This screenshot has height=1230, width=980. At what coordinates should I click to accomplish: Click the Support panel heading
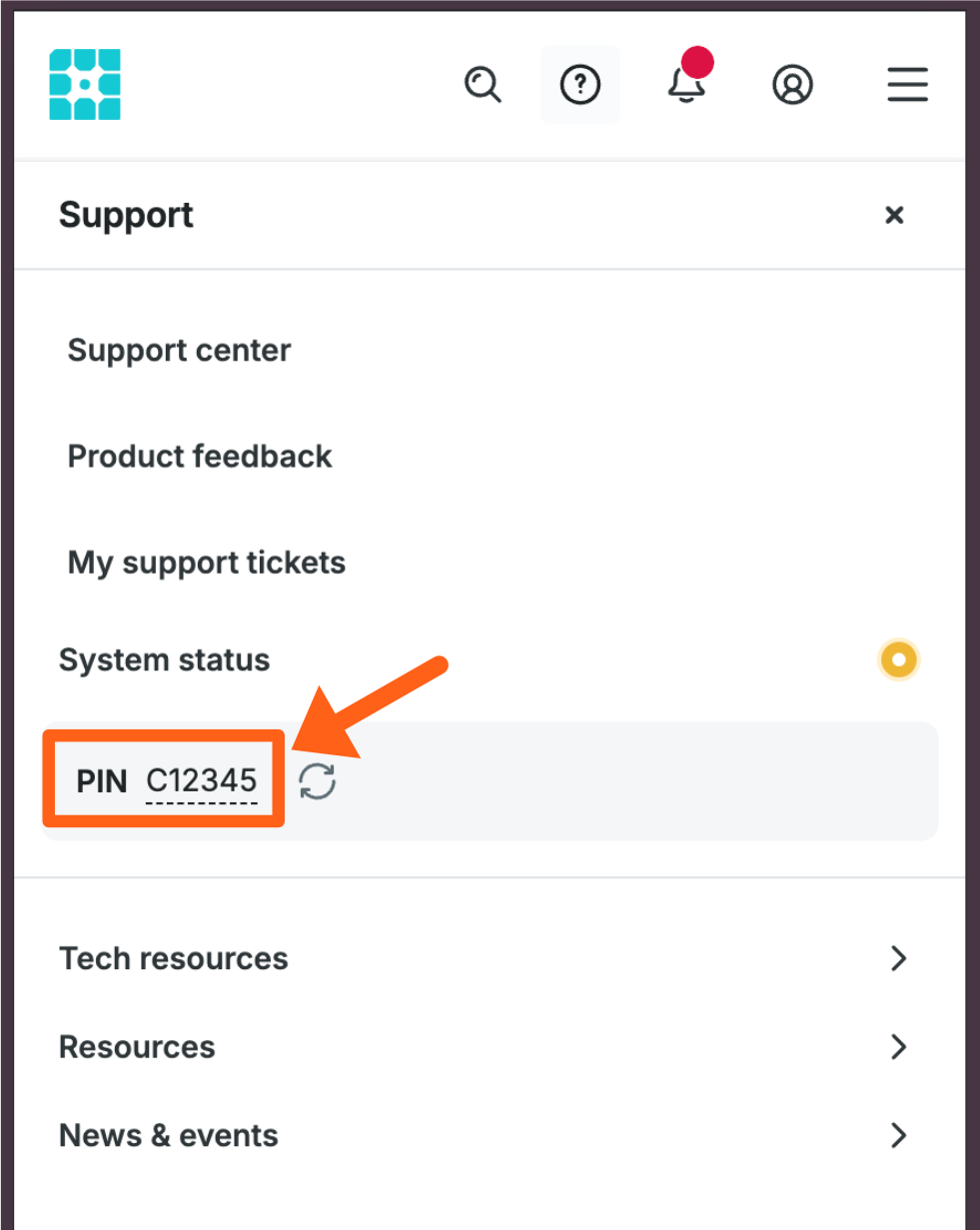[126, 215]
